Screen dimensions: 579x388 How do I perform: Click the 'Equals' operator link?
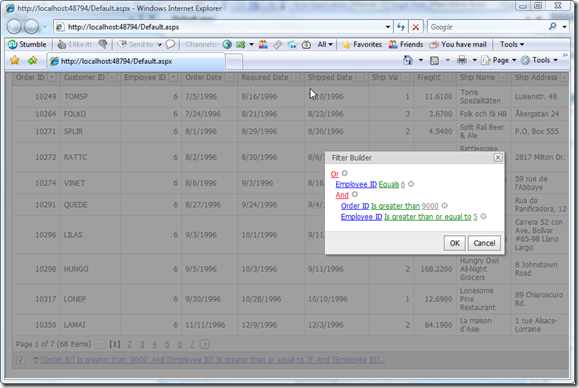pyautogui.click(x=389, y=184)
